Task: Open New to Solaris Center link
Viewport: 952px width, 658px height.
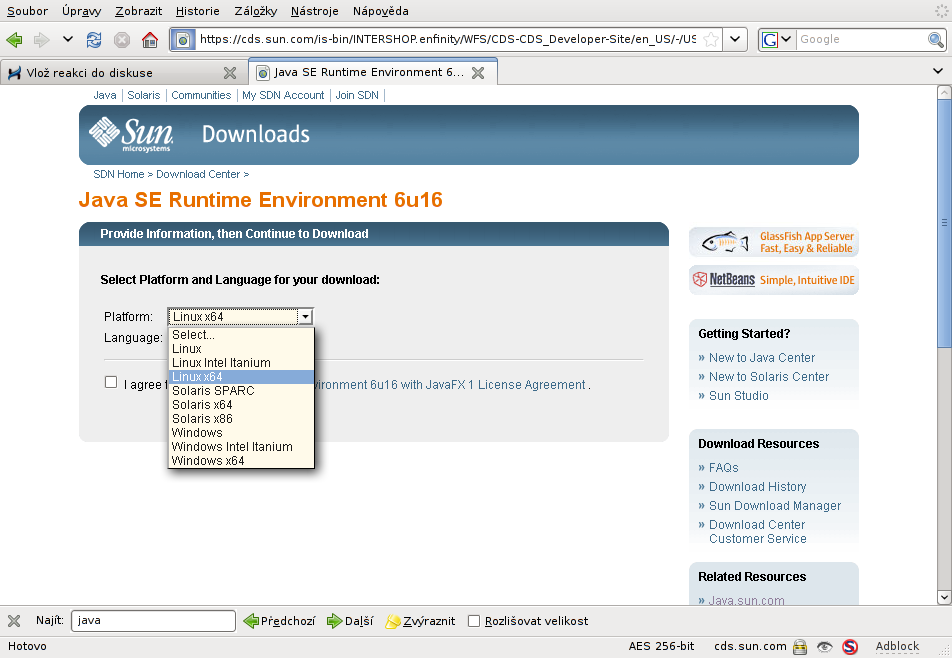Action: [769, 377]
